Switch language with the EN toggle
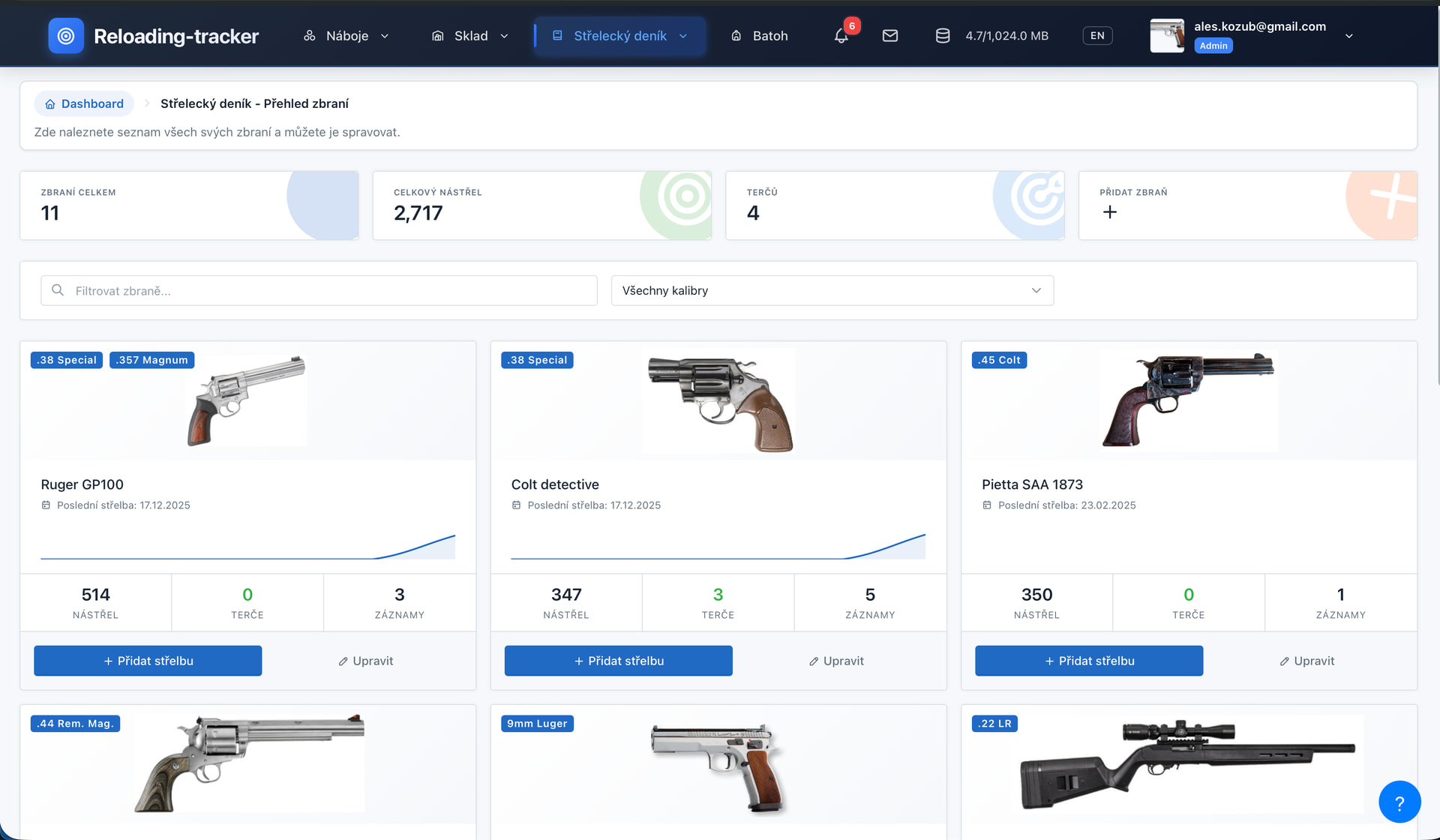Image resolution: width=1440 pixels, height=840 pixels. pyautogui.click(x=1097, y=36)
